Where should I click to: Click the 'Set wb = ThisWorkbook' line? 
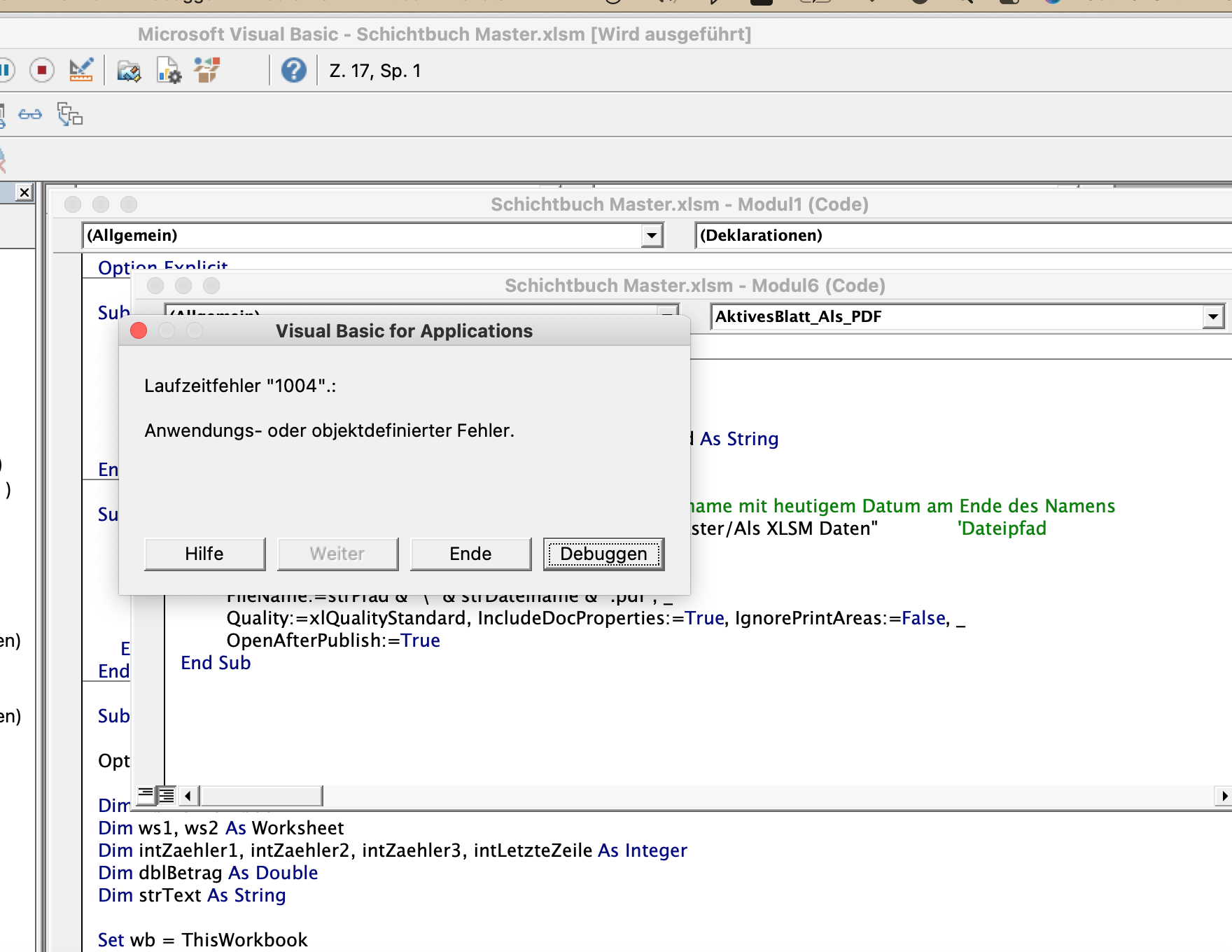[203, 940]
